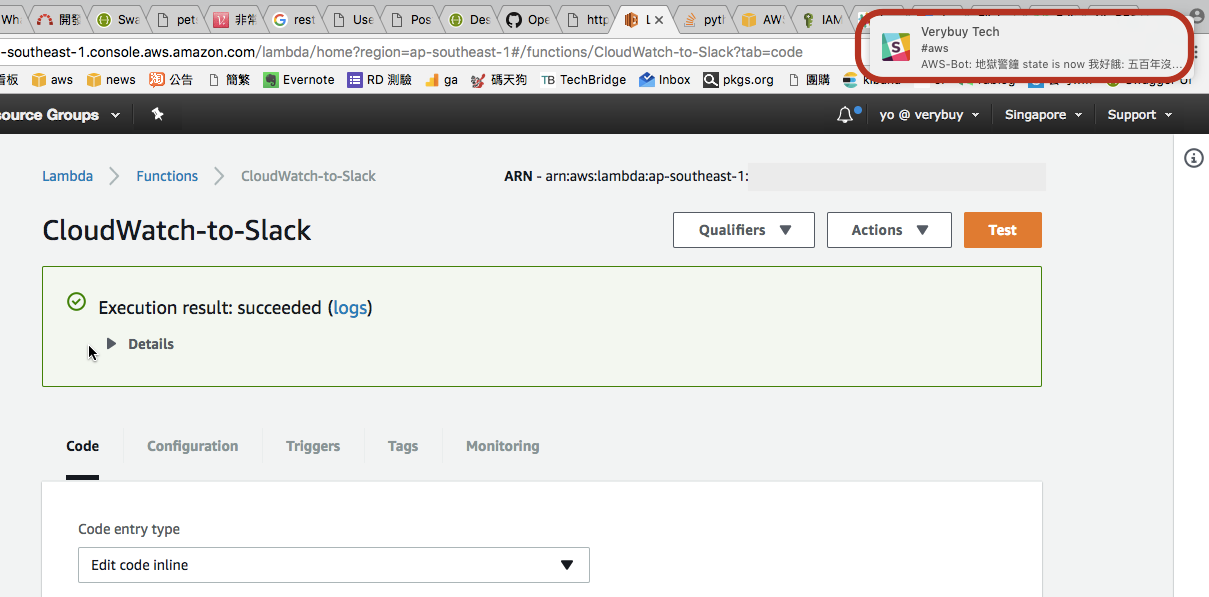Switch to the 'Use' browser tab
The image size is (1209, 597).
coord(352,20)
